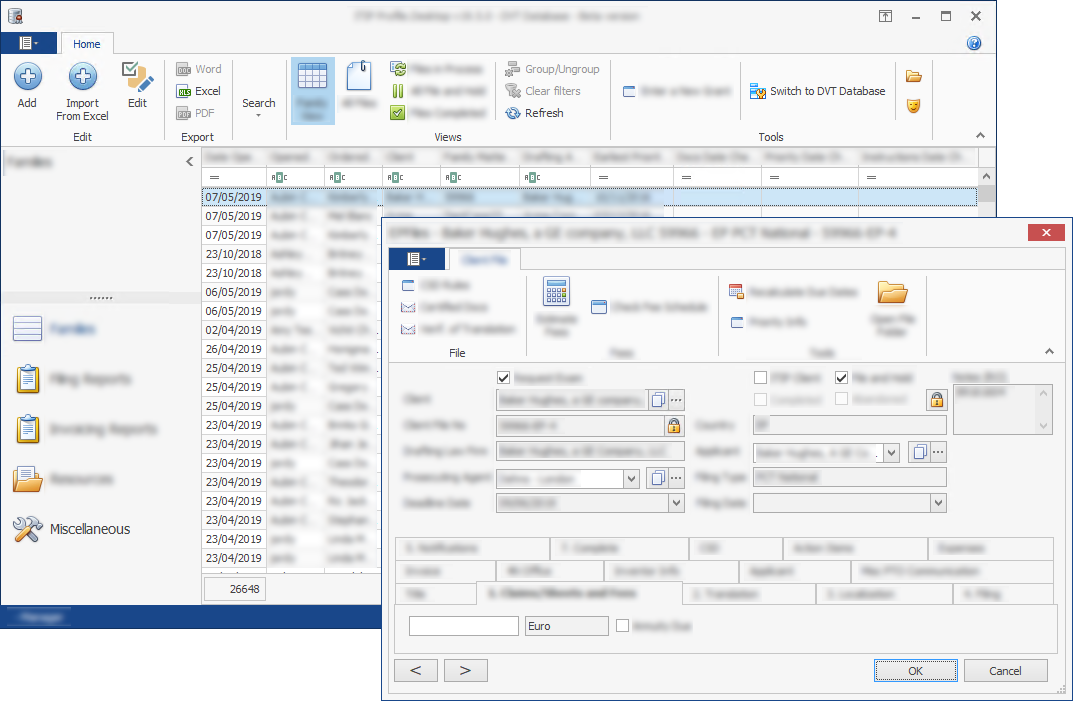Image resolution: width=1073 pixels, height=701 pixels.
Task: Collapse the dialog ribbon
Action: (x=1049, y=351)
